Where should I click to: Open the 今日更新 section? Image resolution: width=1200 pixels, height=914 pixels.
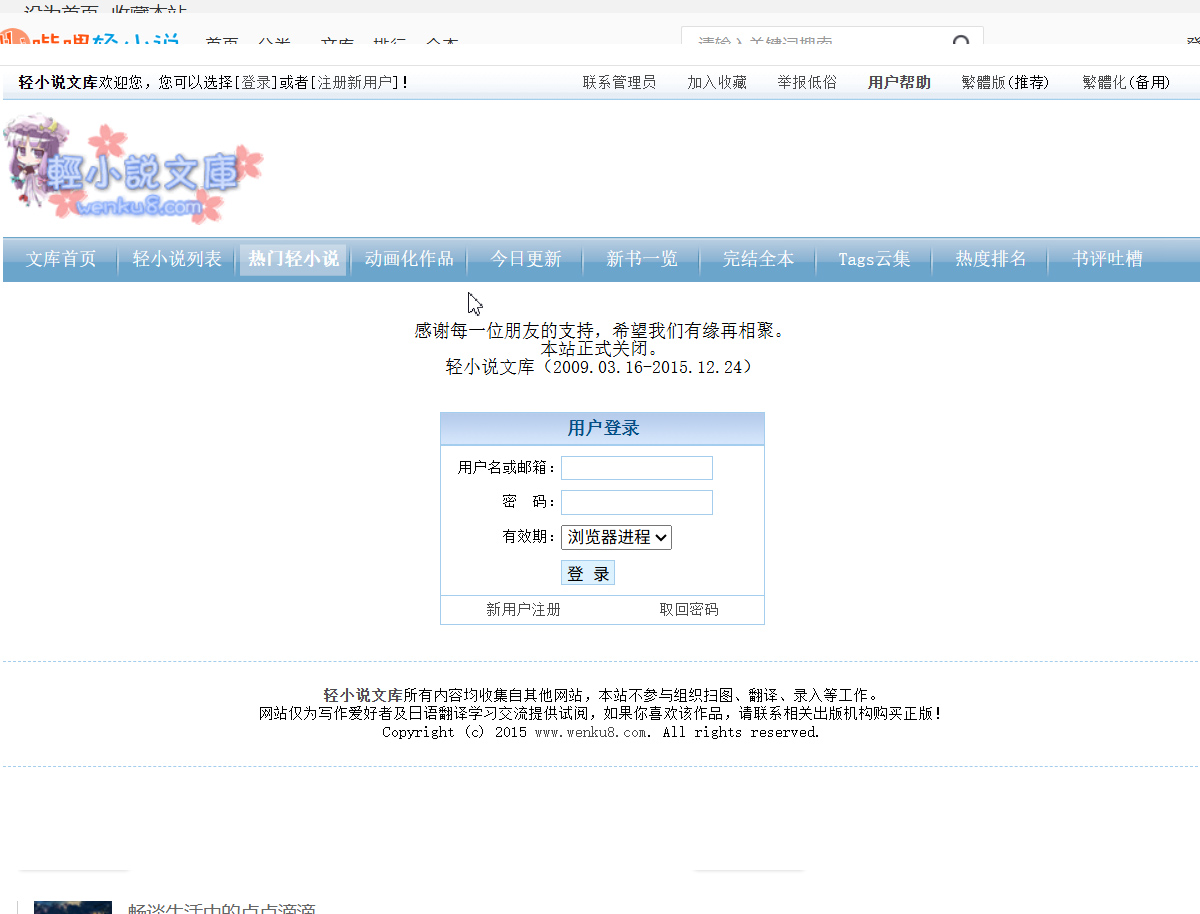point(525,259)
